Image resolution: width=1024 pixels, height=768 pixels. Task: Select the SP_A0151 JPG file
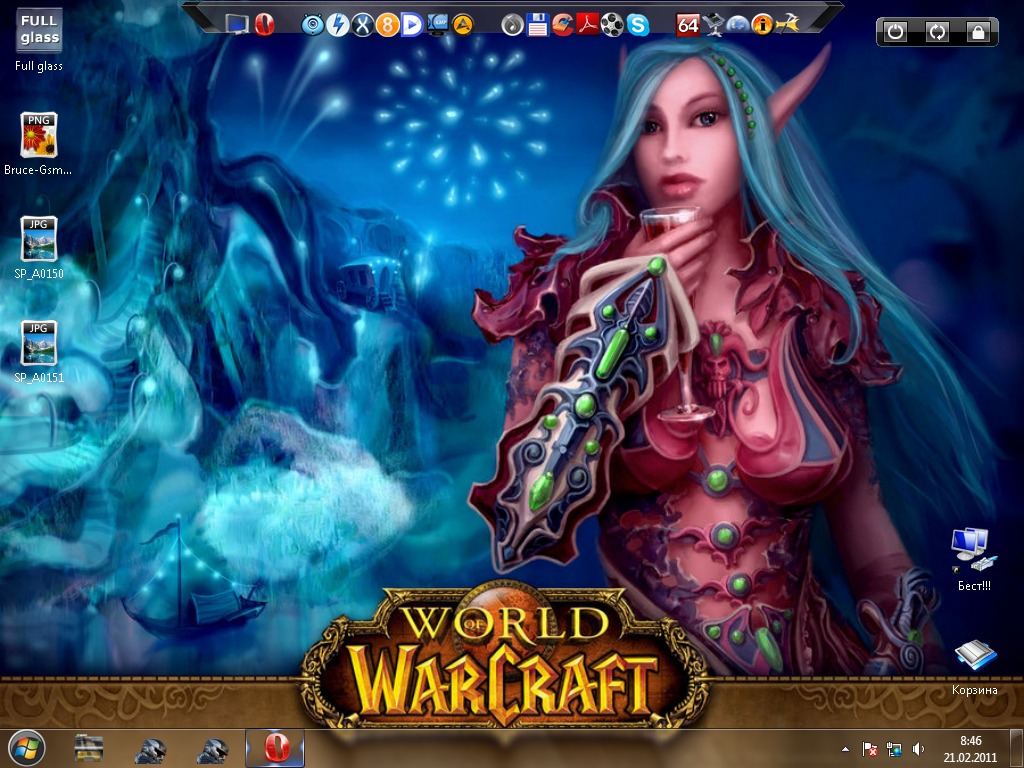(x=39, y=351)
